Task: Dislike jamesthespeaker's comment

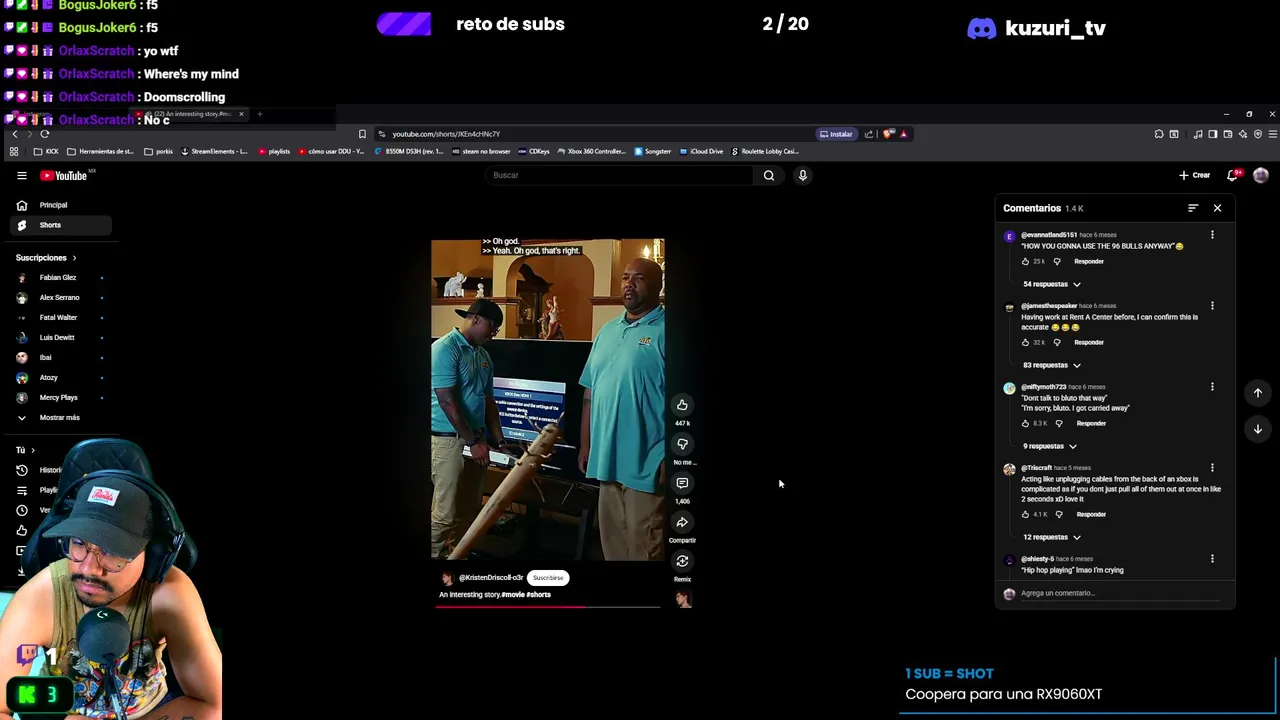Action: click(1057, 343)
